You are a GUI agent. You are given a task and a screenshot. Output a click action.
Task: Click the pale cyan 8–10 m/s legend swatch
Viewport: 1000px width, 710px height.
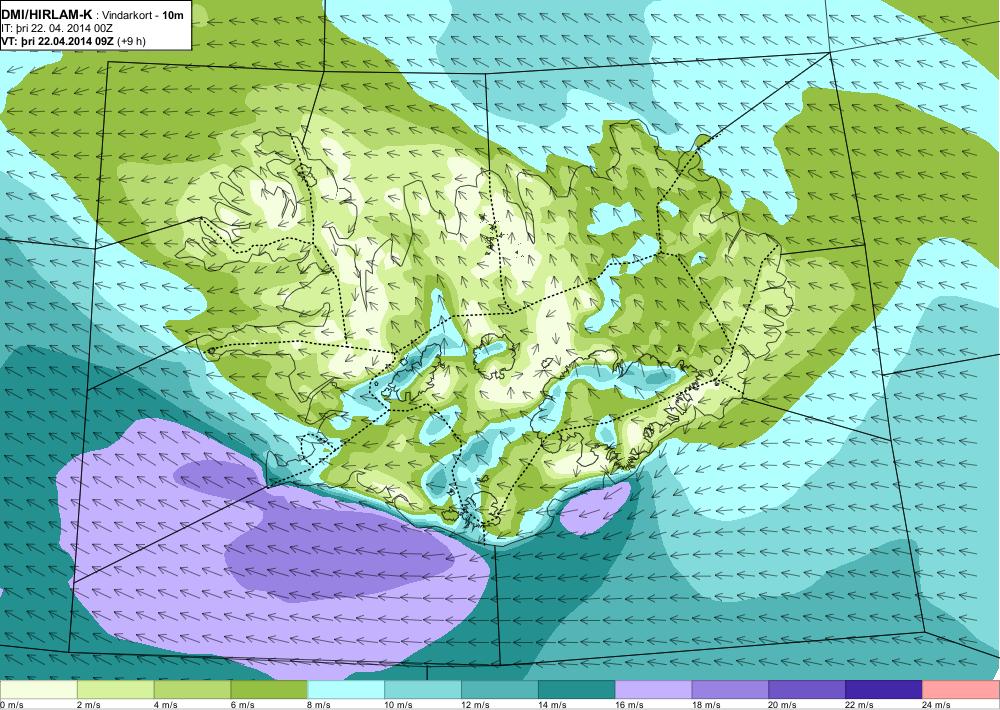tap(346, 690)
